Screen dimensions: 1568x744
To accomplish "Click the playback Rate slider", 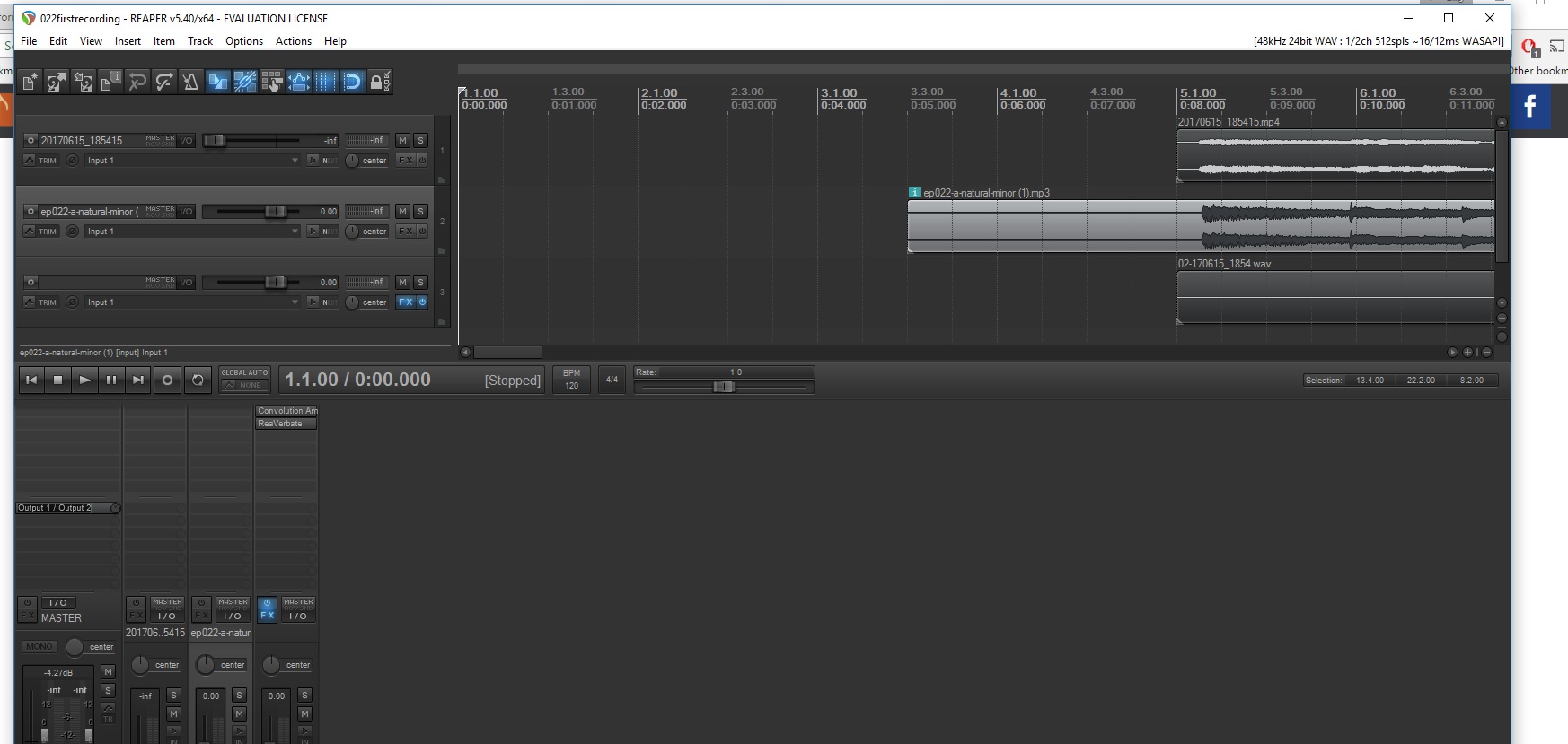I will [724, 387].
